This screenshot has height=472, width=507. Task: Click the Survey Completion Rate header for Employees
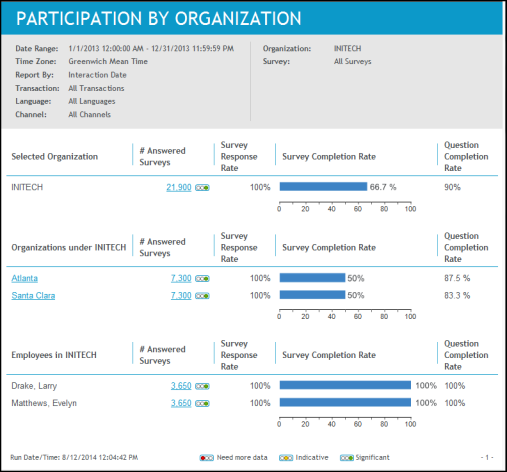click(329, 355)
